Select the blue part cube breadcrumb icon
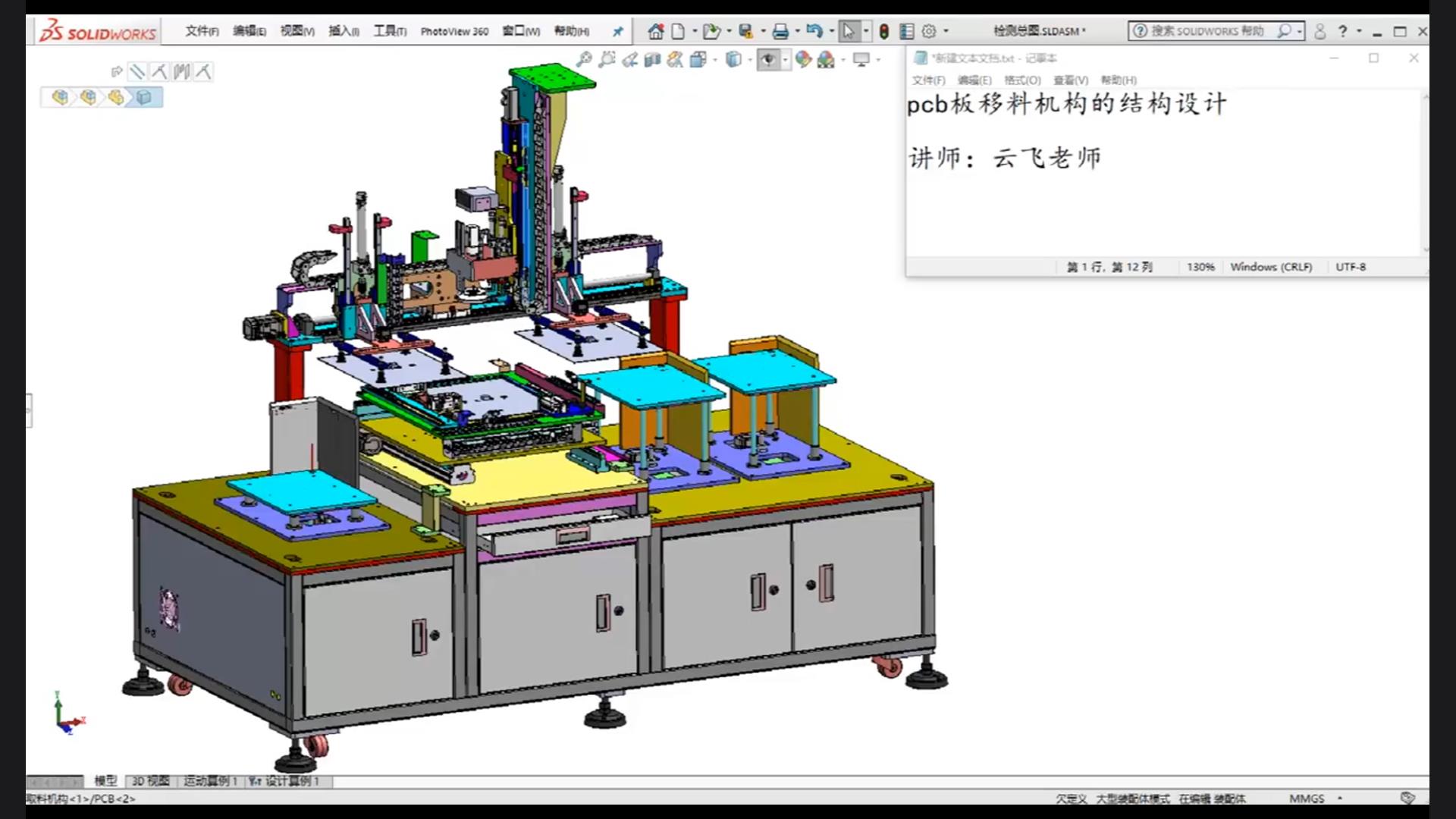 click(144, 97)
